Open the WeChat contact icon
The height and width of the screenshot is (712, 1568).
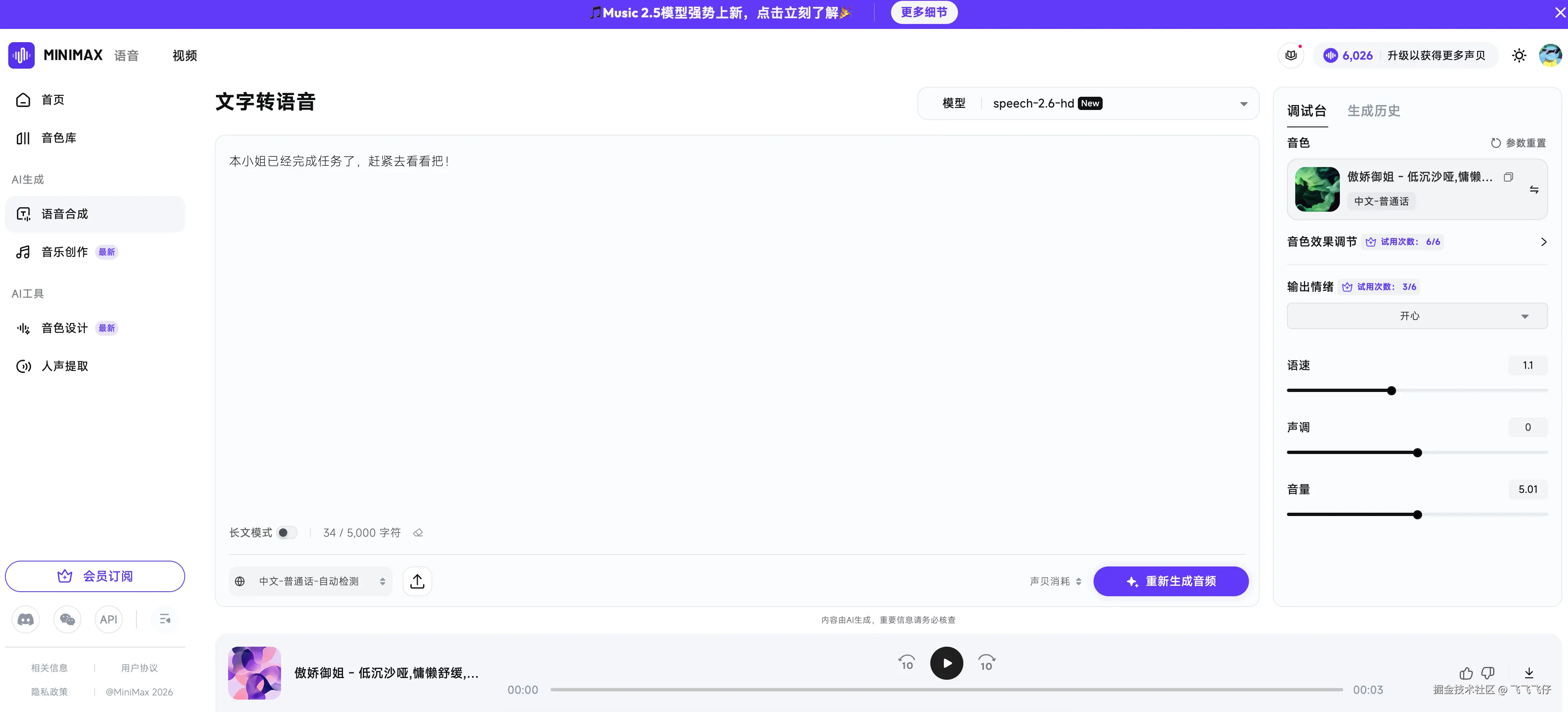click(67, 619)
